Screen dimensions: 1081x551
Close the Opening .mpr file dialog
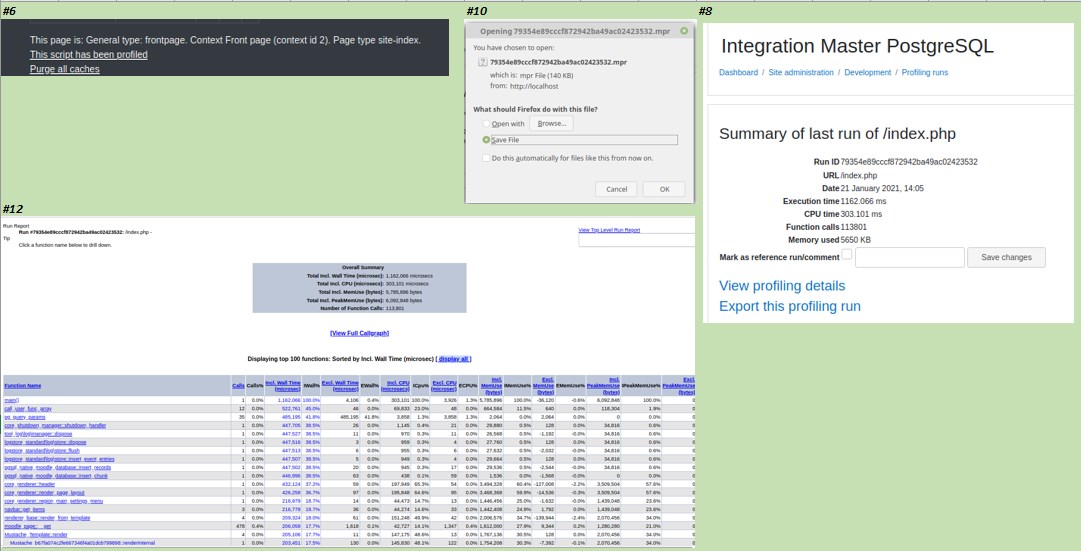click(684, 31)
